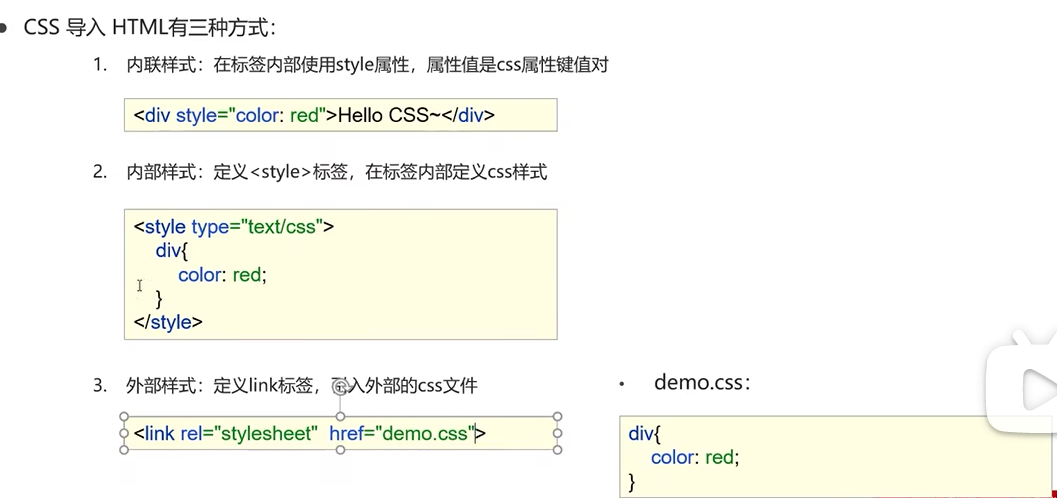This screenshot has height=498, width=1057.
Task: Select bottom-right handle of link text box
Action: pos(557,449)
